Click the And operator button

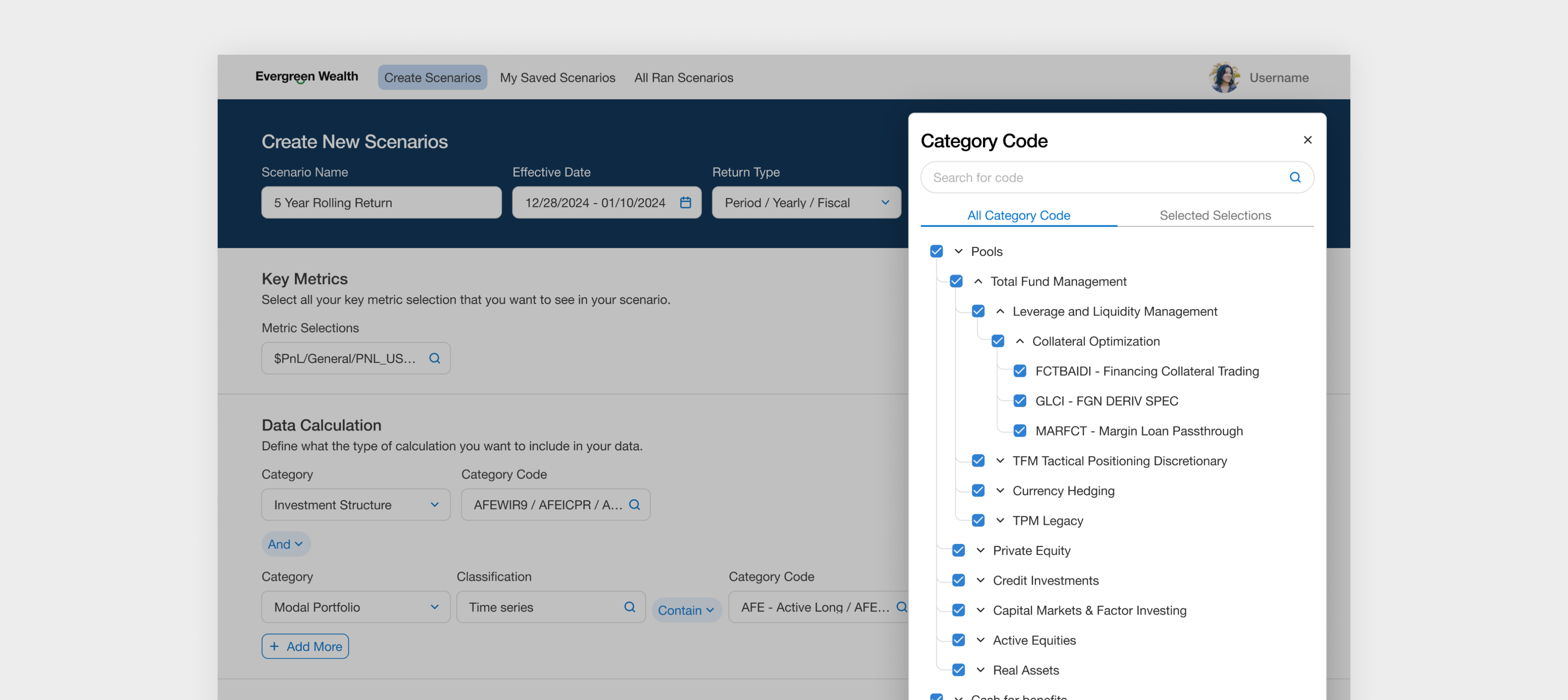click(286, 544)
